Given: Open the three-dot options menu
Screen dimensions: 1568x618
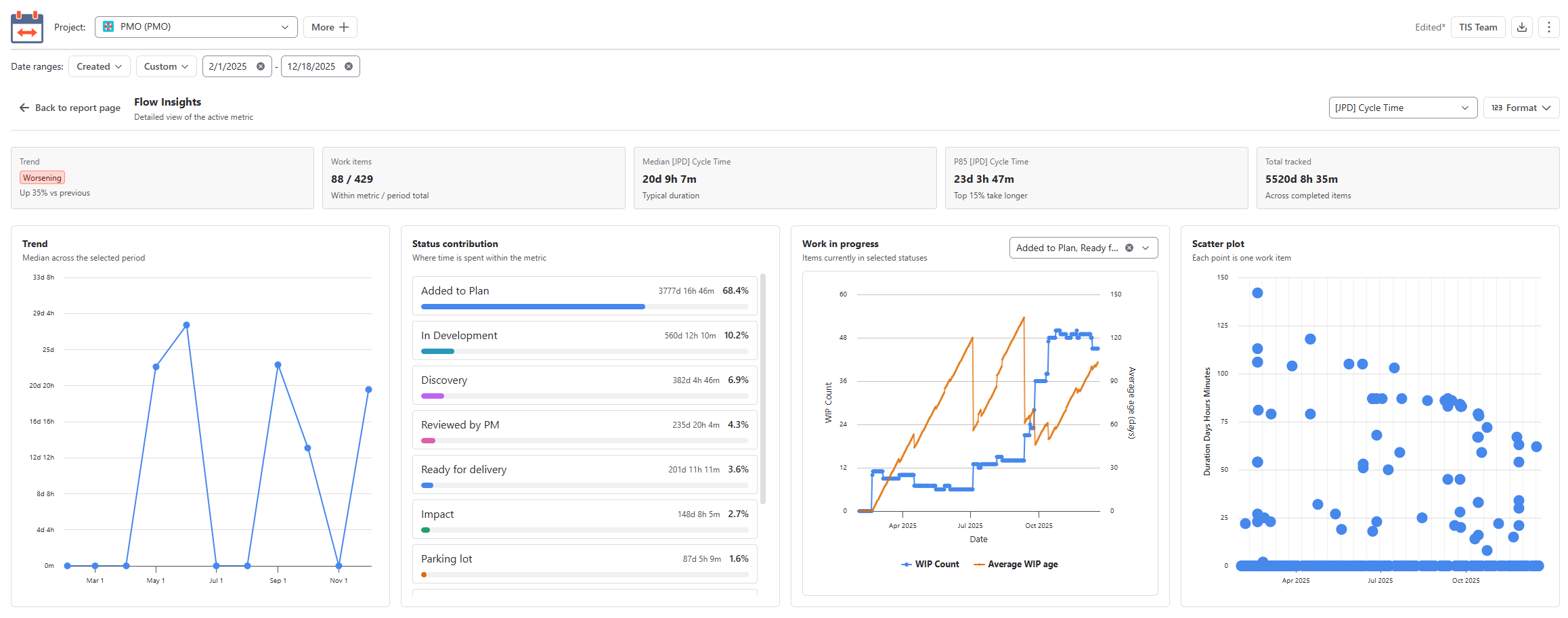Looking at the screenshot, I should [1549, 27].
